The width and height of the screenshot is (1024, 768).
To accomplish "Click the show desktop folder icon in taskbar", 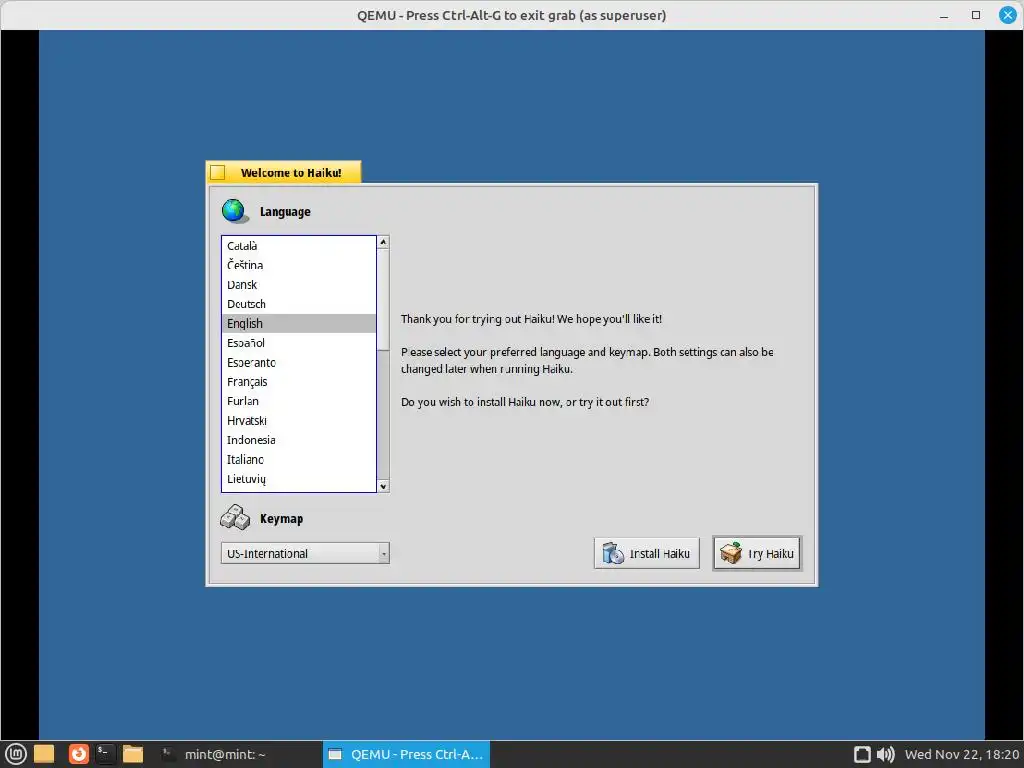I will click(44, 754).
